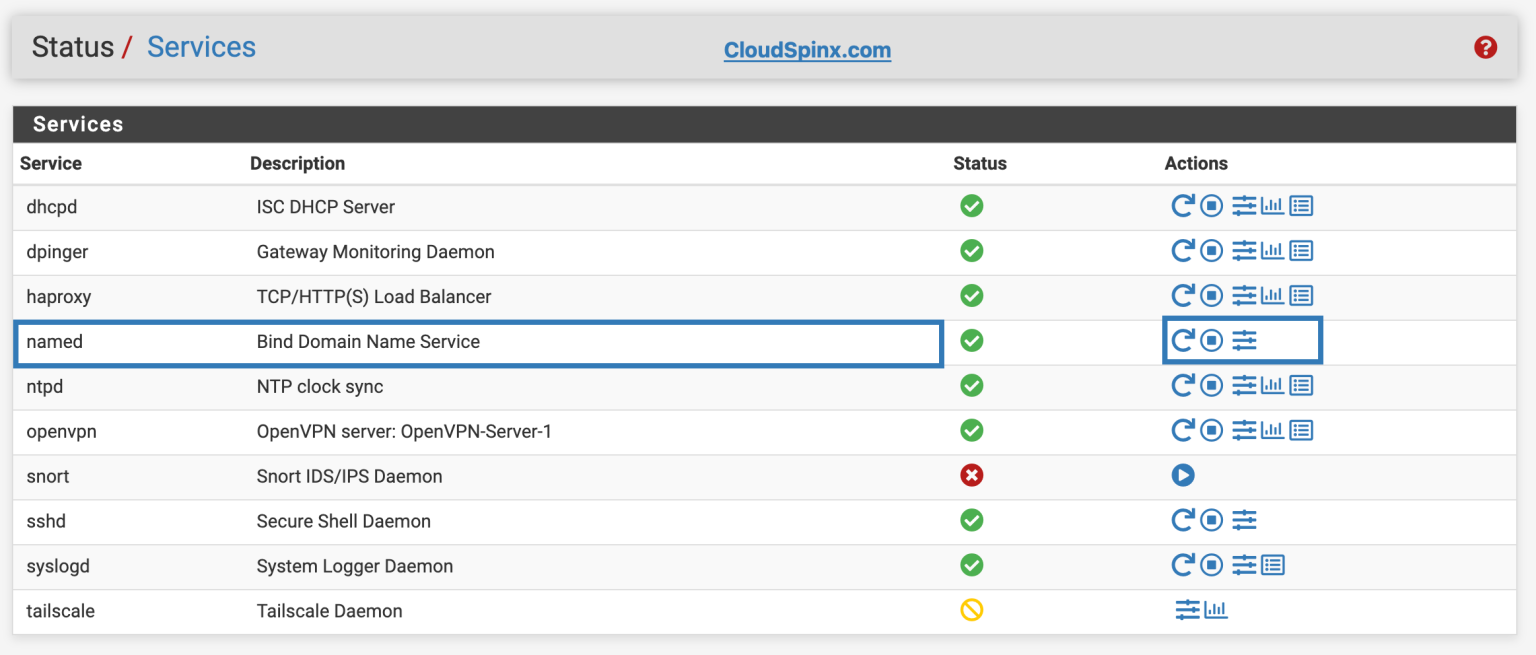
Task: Open related settings for dpinger
Action: [1244, 250]
